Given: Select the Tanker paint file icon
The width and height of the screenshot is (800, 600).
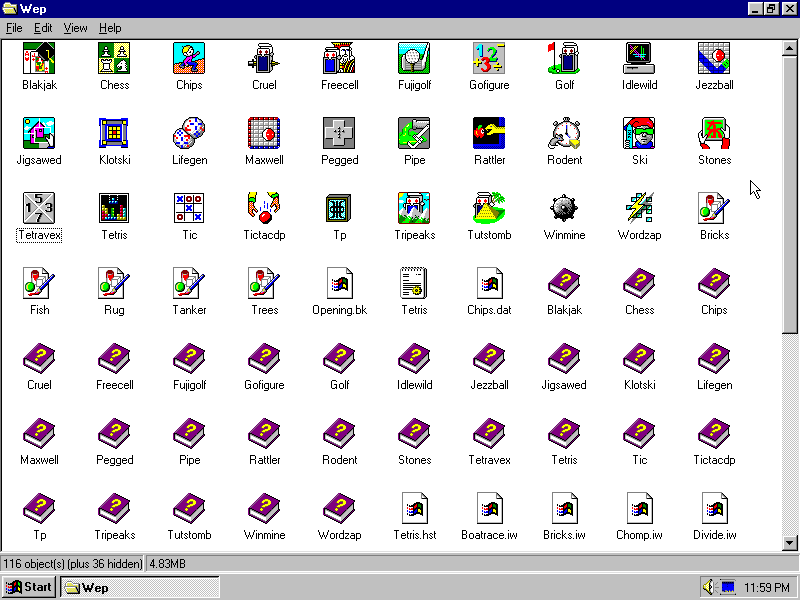Looking at the screenshot, I should pyautogui.click(x=189, y=283).
